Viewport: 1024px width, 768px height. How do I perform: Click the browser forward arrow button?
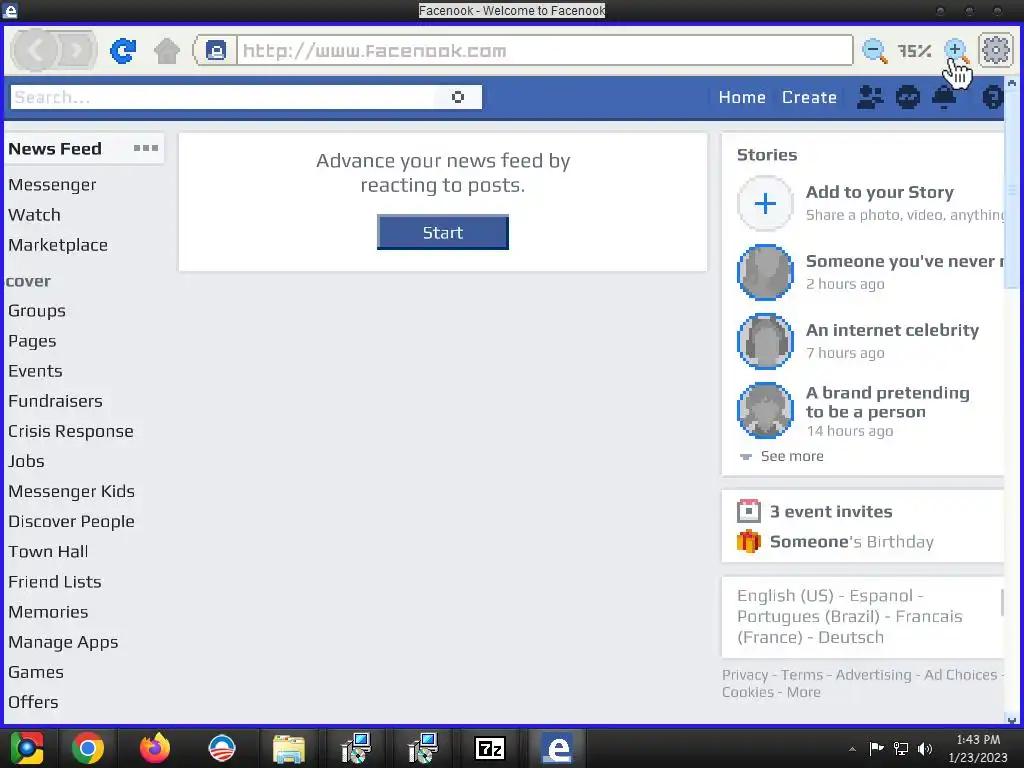pyautogui.click(x=77, y=50)
